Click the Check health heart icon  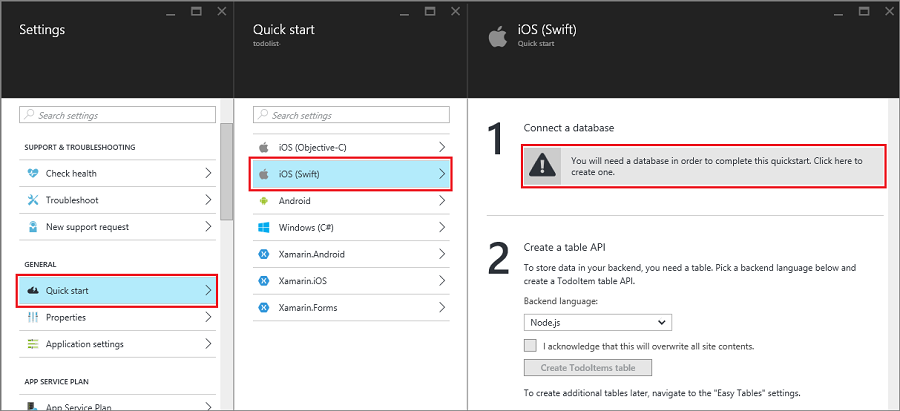click(33, 173)
